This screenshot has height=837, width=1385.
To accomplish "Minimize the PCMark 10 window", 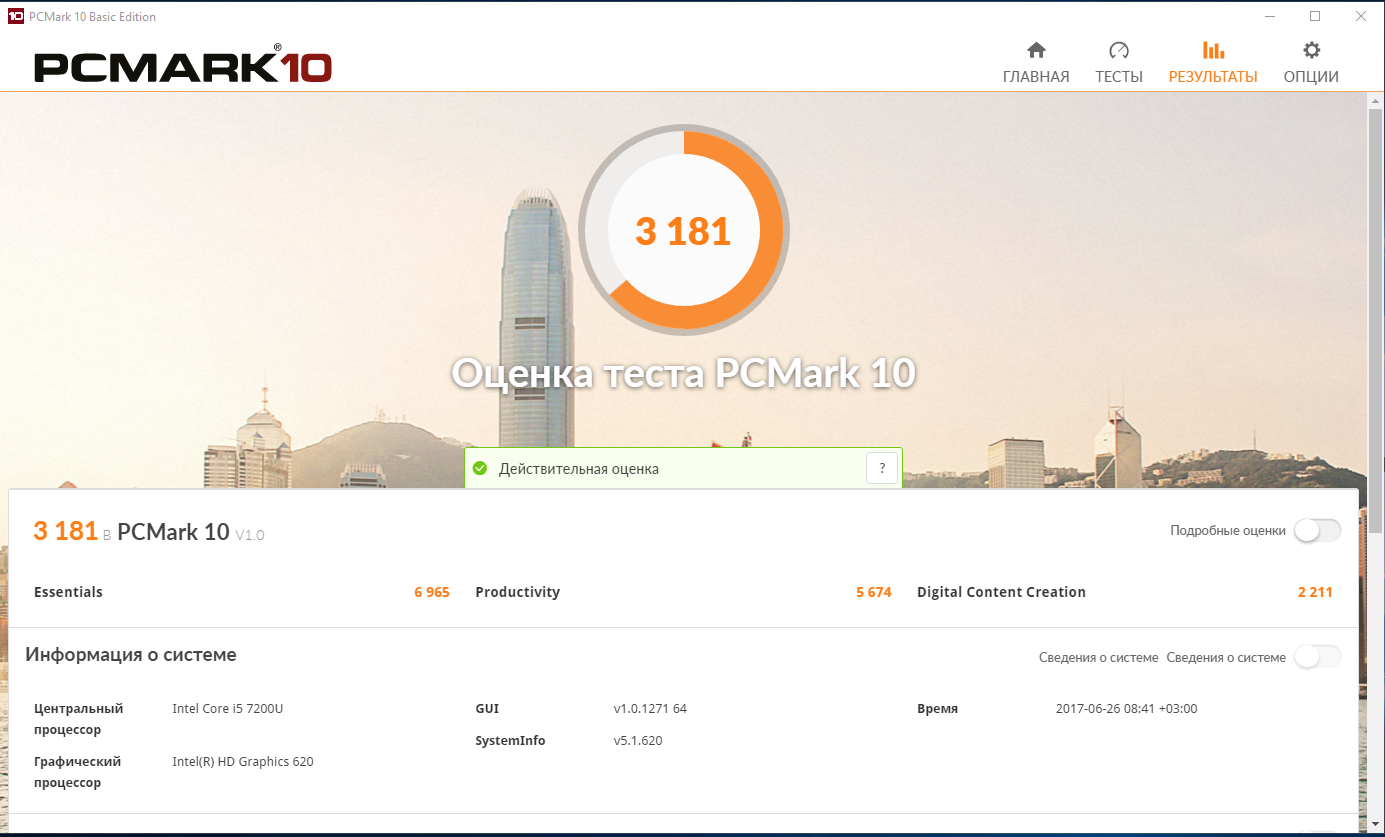I will 1270,16.
